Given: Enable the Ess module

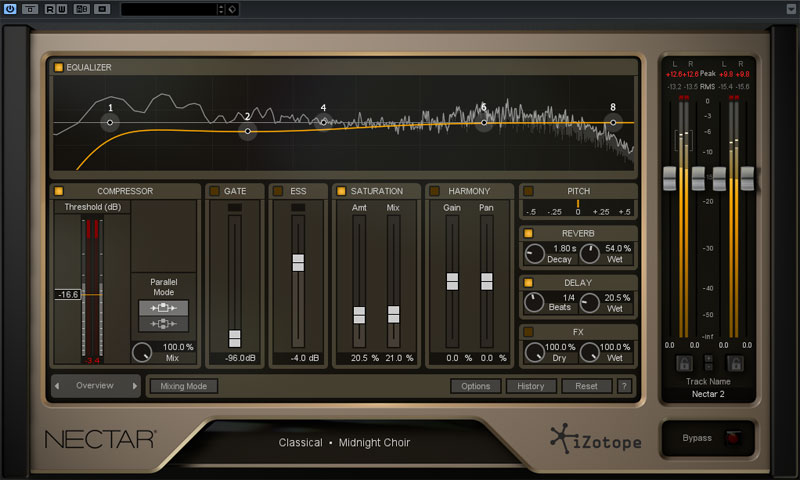Looking at the screenshot, I should (x=278, y=191).
